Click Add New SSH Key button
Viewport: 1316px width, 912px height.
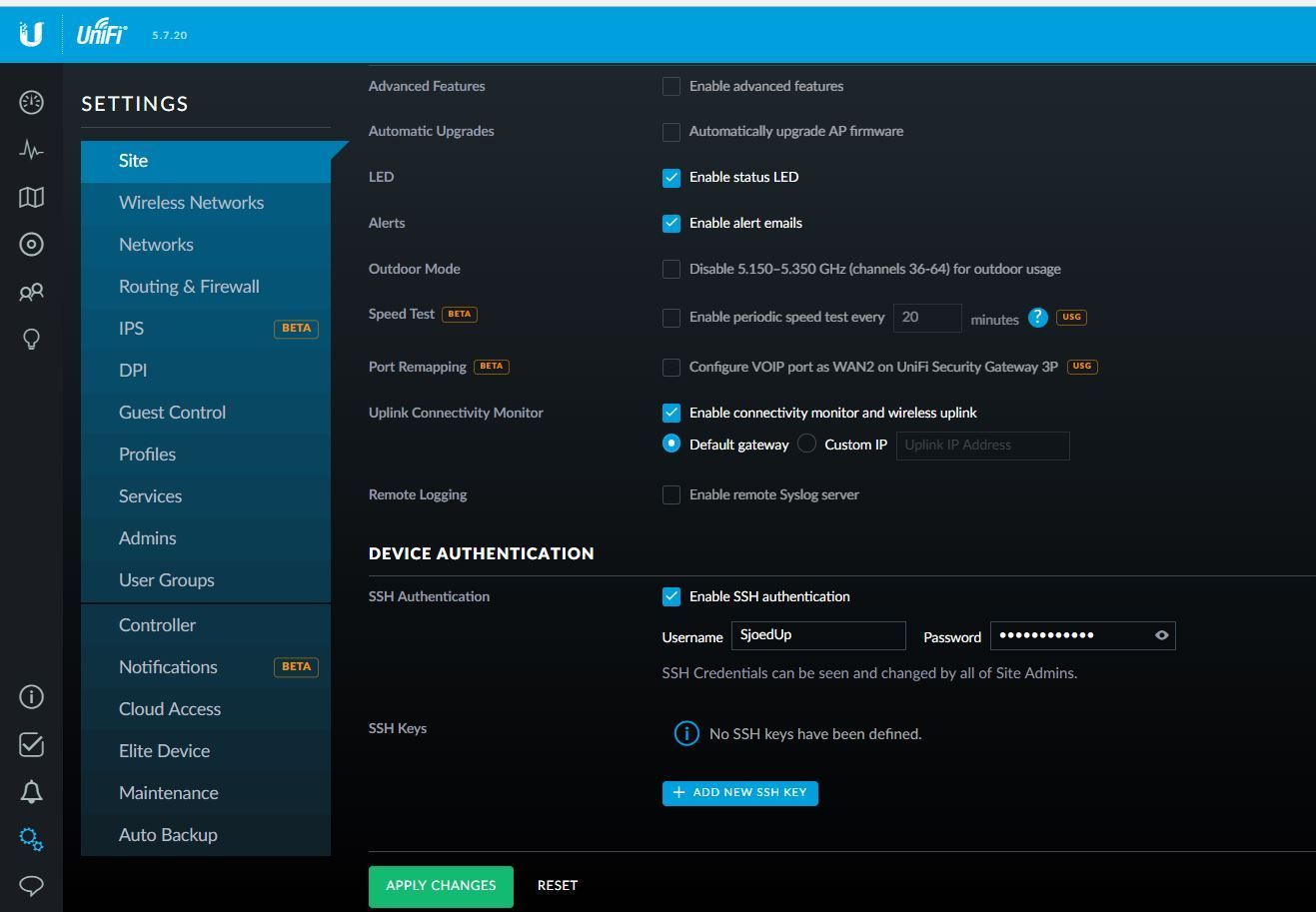pyautogui.click(x=739, y=793)
